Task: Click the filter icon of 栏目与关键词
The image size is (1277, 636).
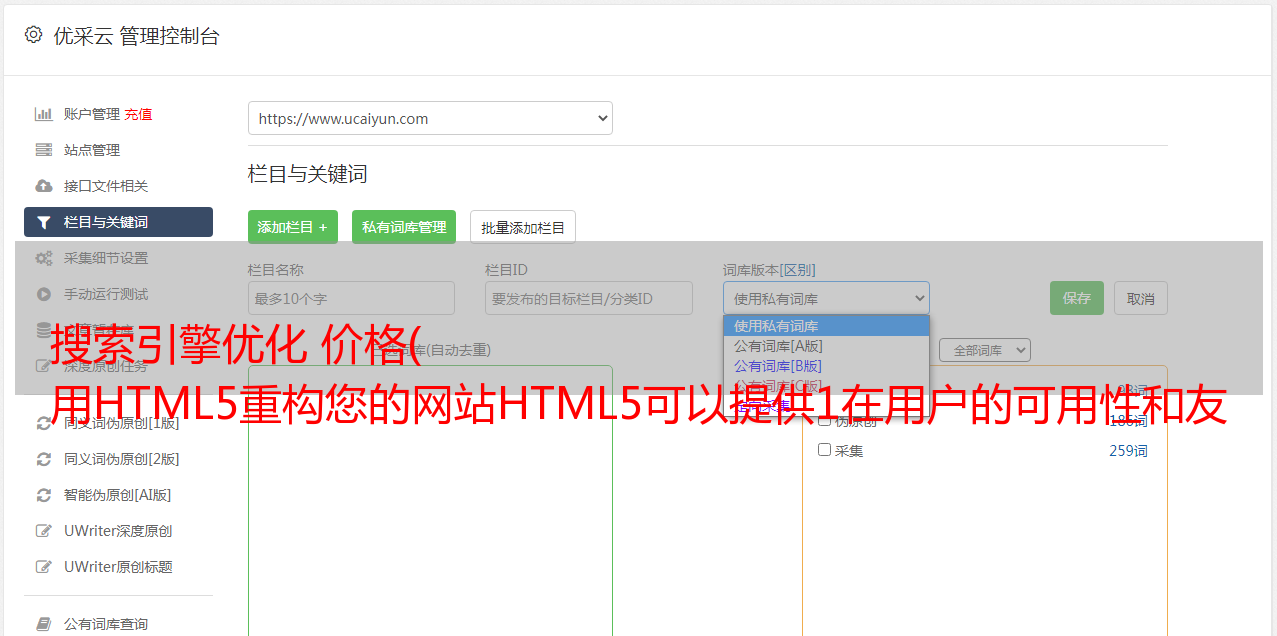Action: click(44, 222)
